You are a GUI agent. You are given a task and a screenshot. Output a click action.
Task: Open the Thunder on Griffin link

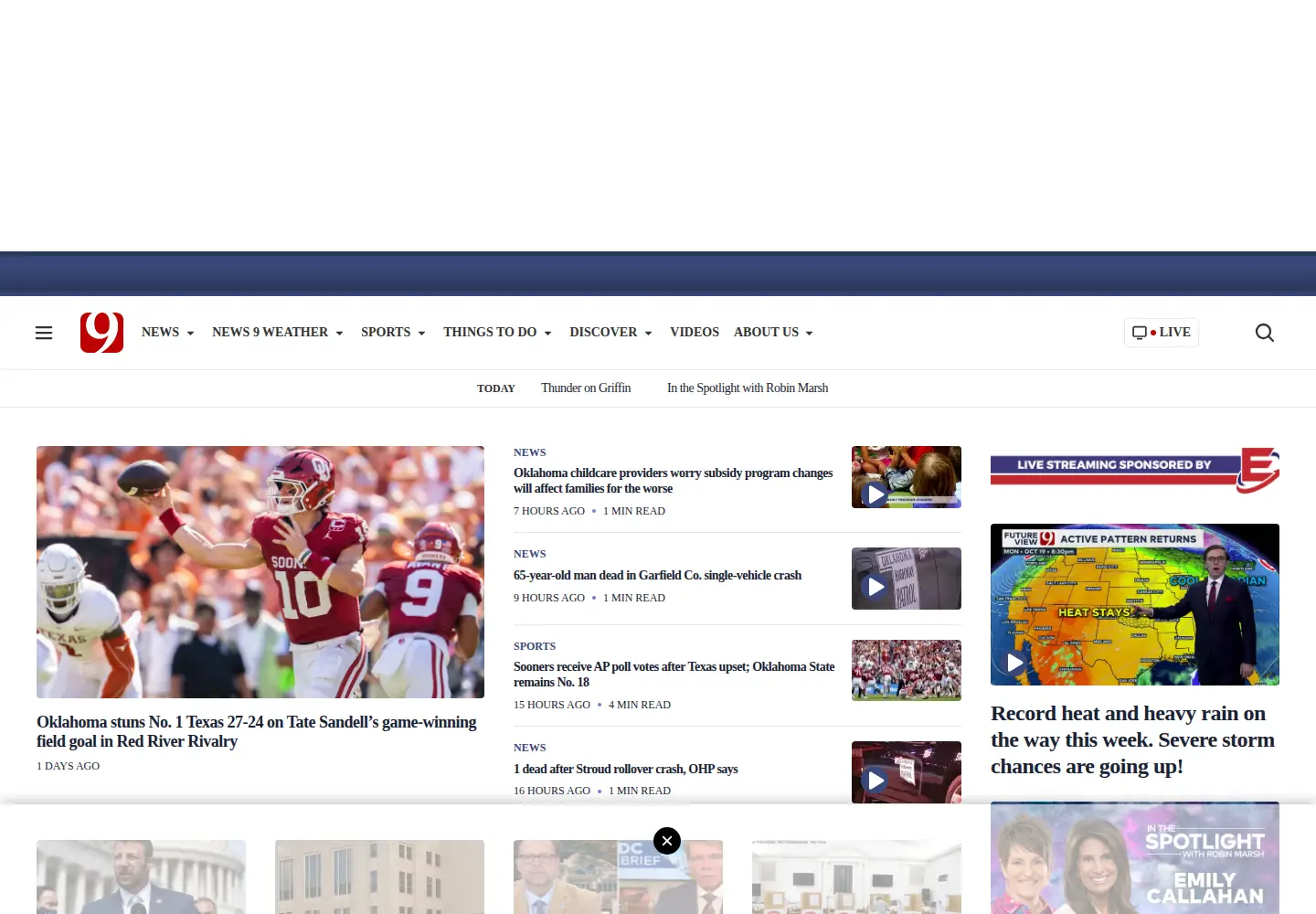pyautogui.click(x=586, y=388)
